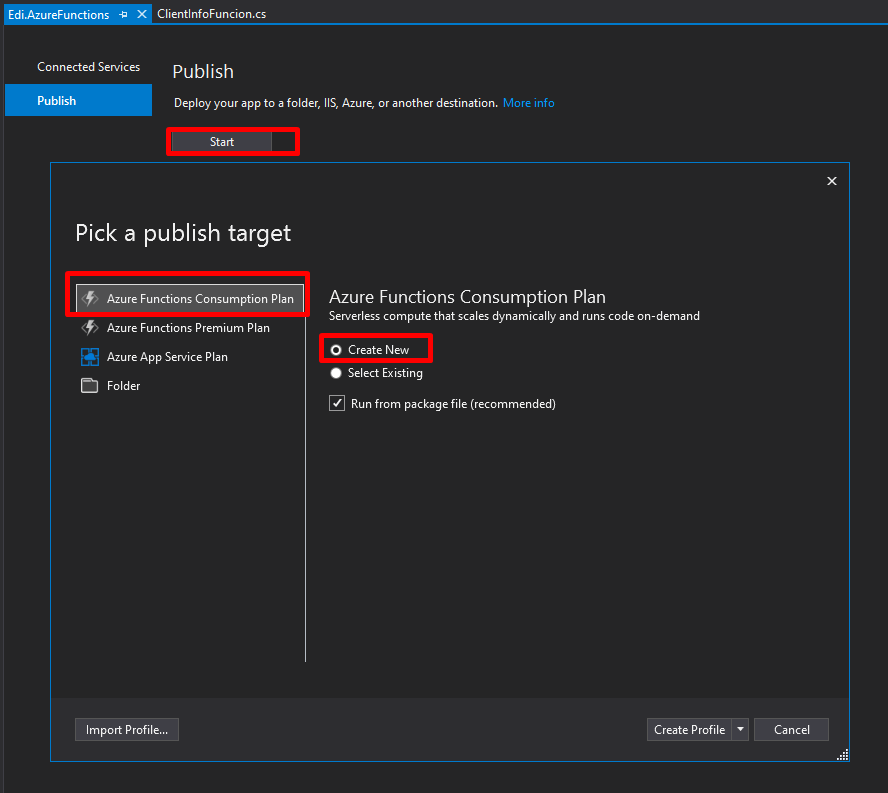Click the Create Profile button
The width and height of the screenshot is (888, 793).
click(x=689, y=730)
